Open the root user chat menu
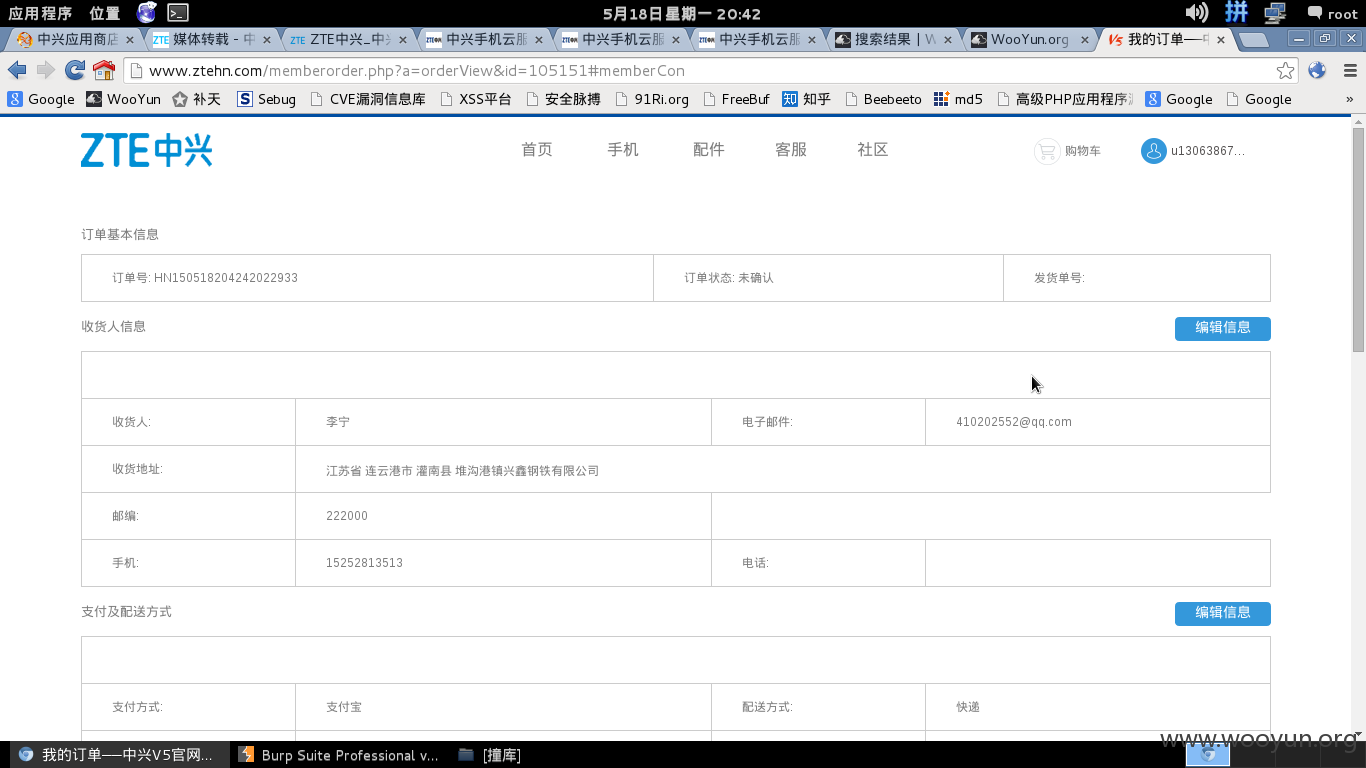This screenshot has width=1366, height=768. point(1333,13)
